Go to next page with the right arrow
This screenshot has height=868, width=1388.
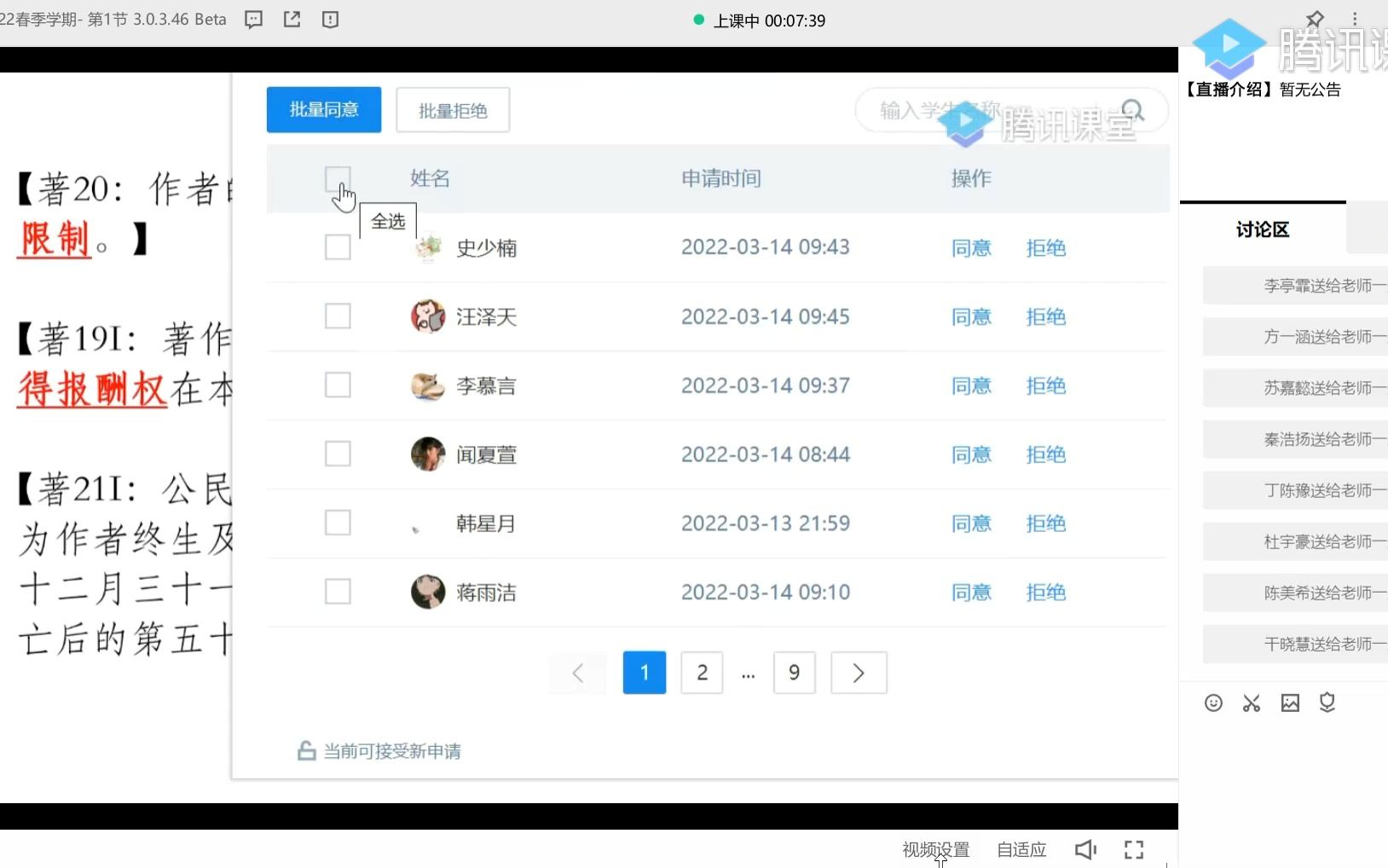[x=859, y=672]
